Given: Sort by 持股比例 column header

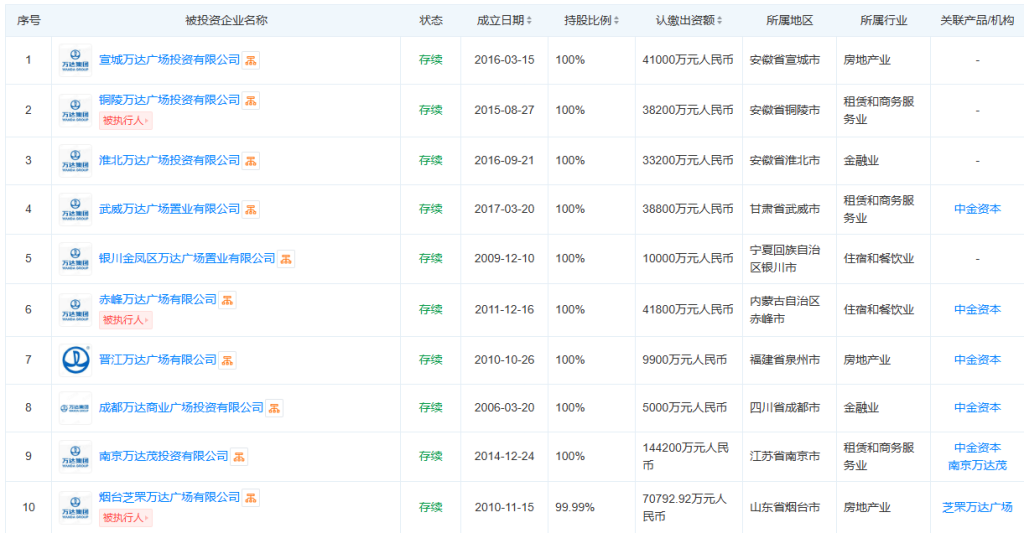Looking at the screenshot, I should (591, 20).
